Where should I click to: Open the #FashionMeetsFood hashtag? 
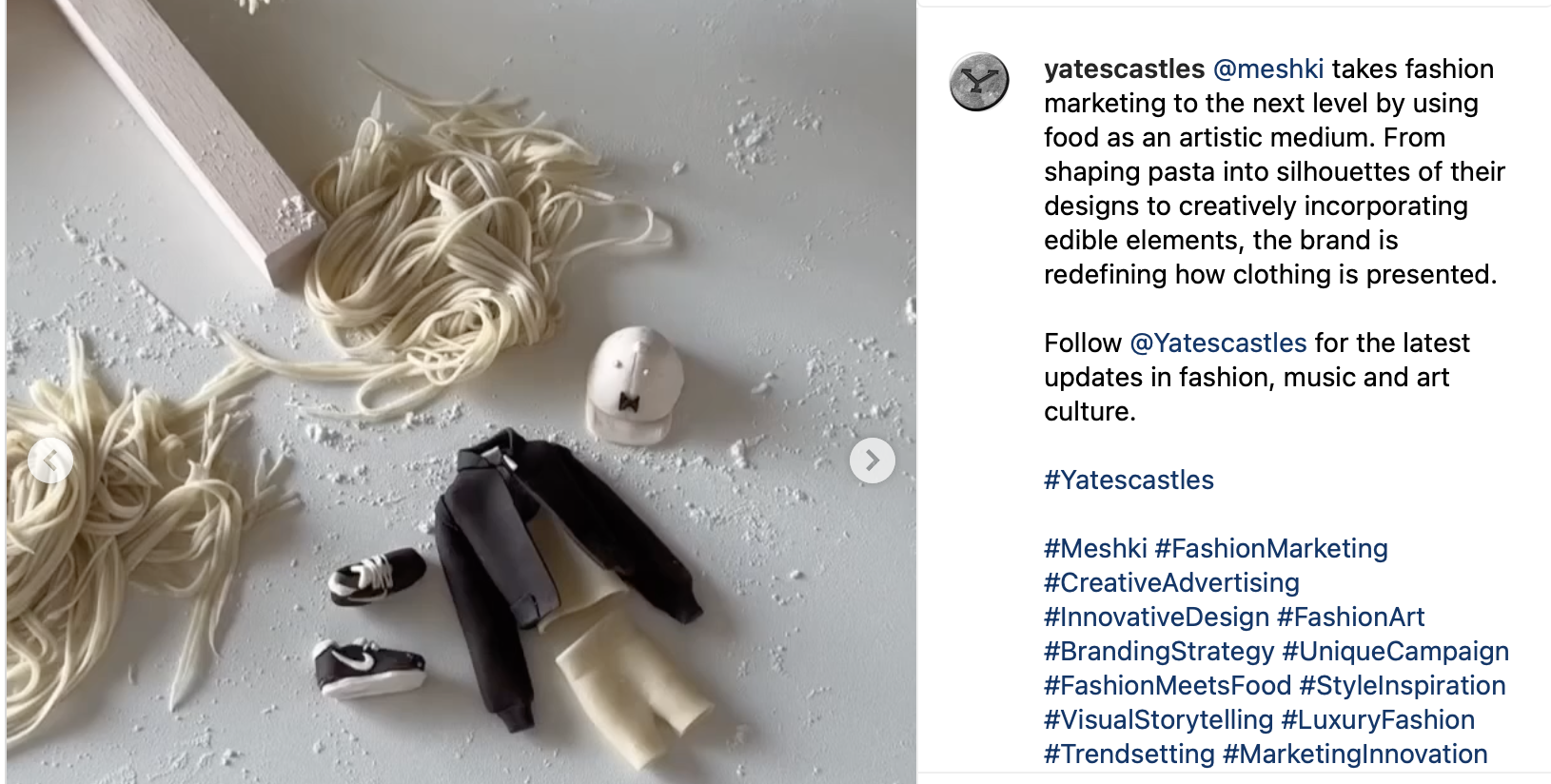point(1168,685)
